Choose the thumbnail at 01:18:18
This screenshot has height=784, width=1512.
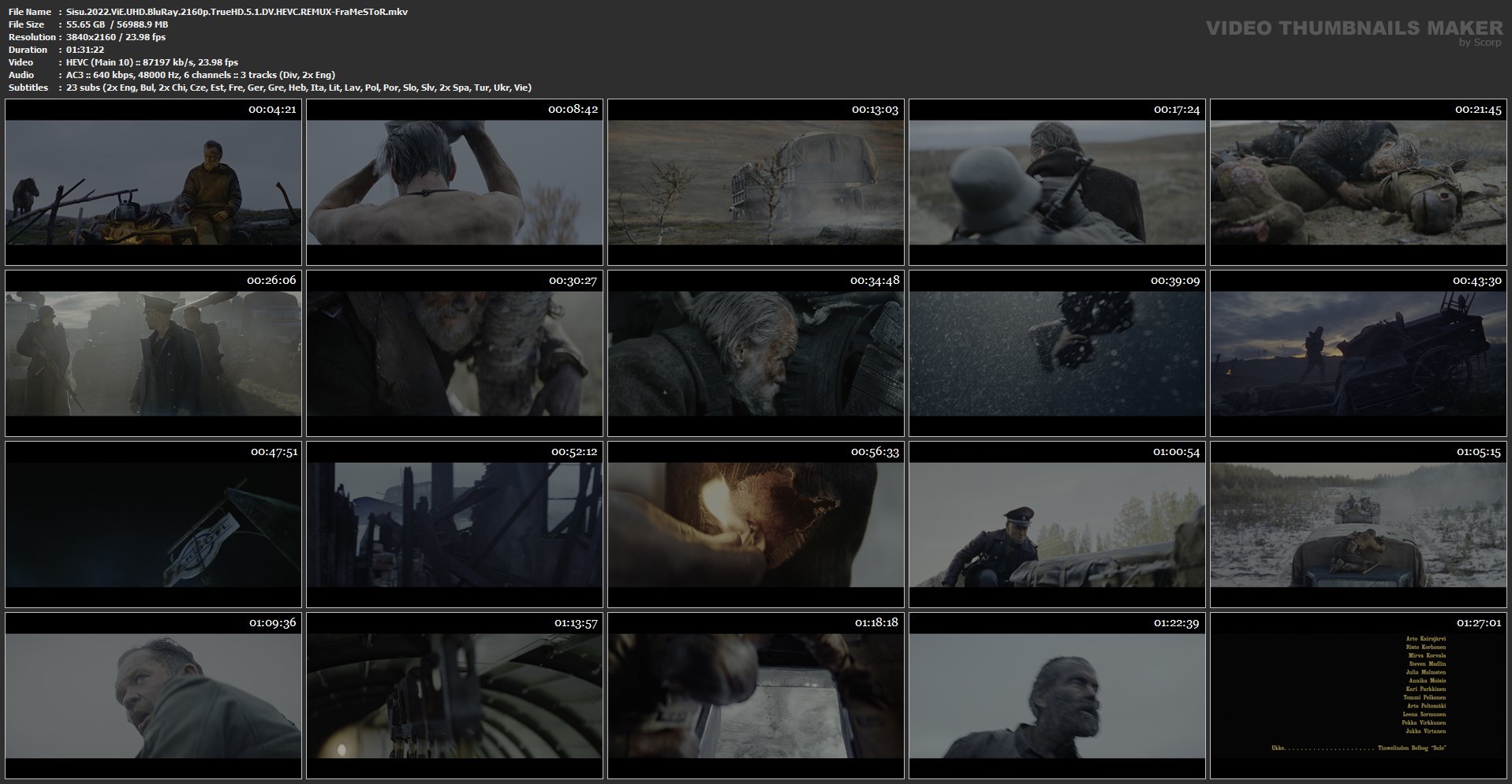756,696
